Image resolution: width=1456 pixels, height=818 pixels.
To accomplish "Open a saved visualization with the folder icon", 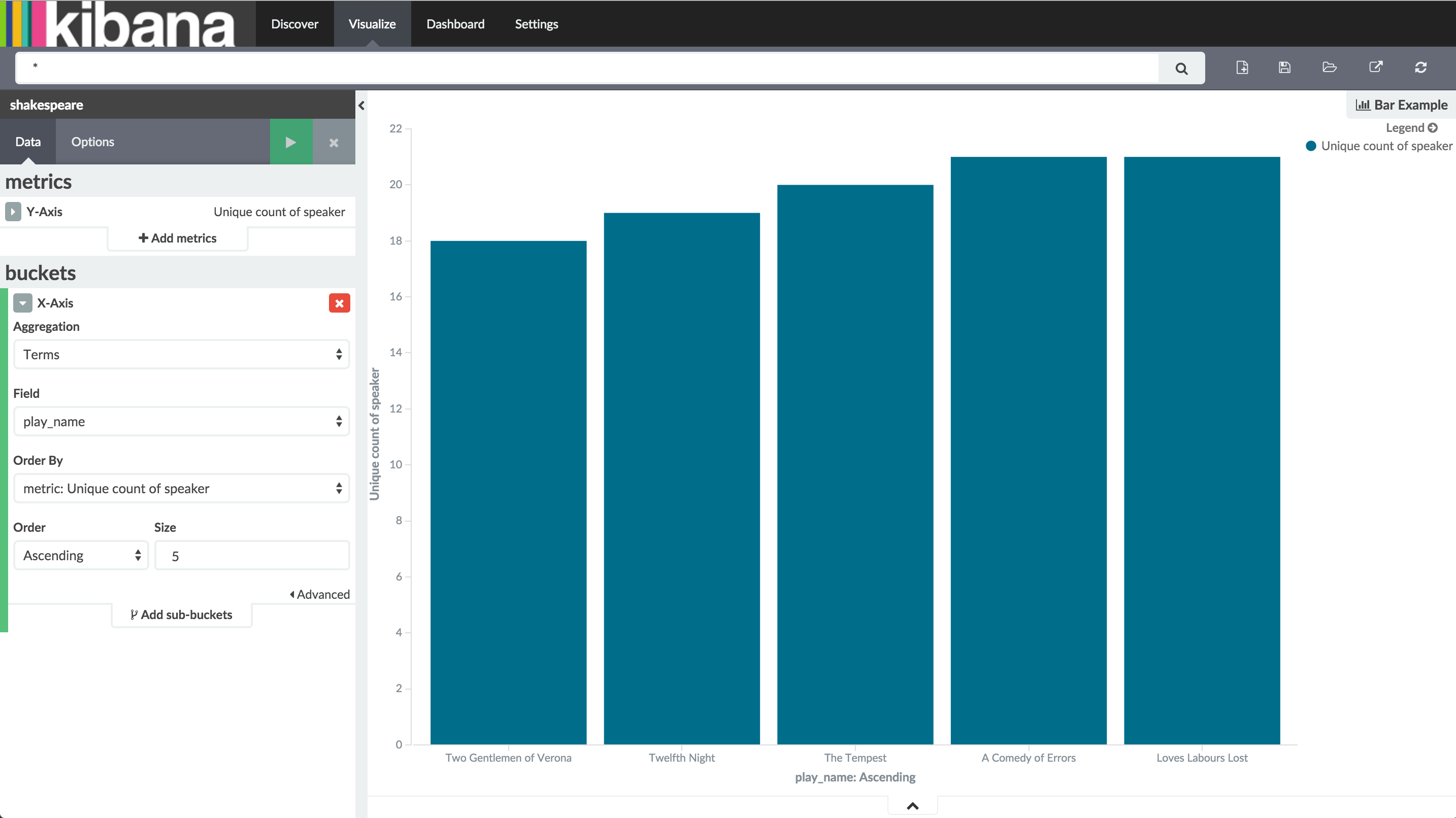I will pos(1330,67).
